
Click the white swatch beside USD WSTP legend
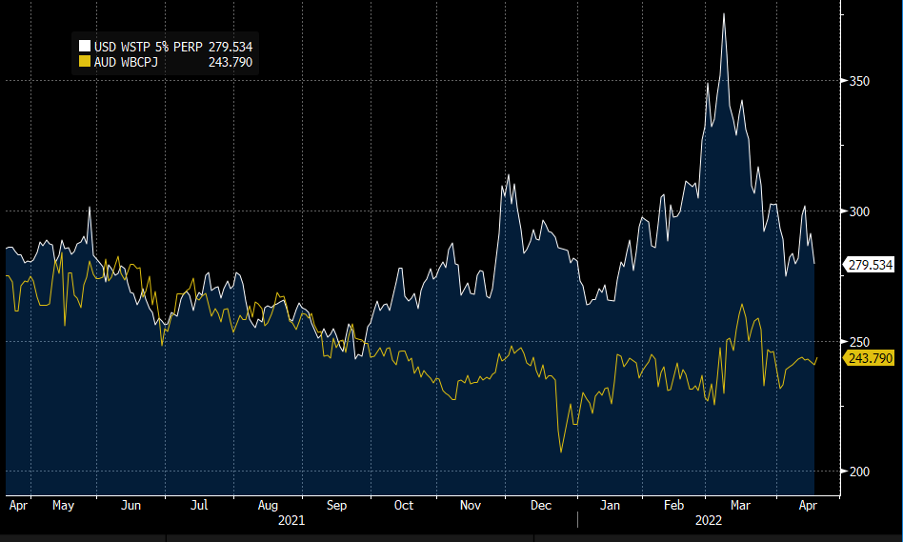click(86, 47)
